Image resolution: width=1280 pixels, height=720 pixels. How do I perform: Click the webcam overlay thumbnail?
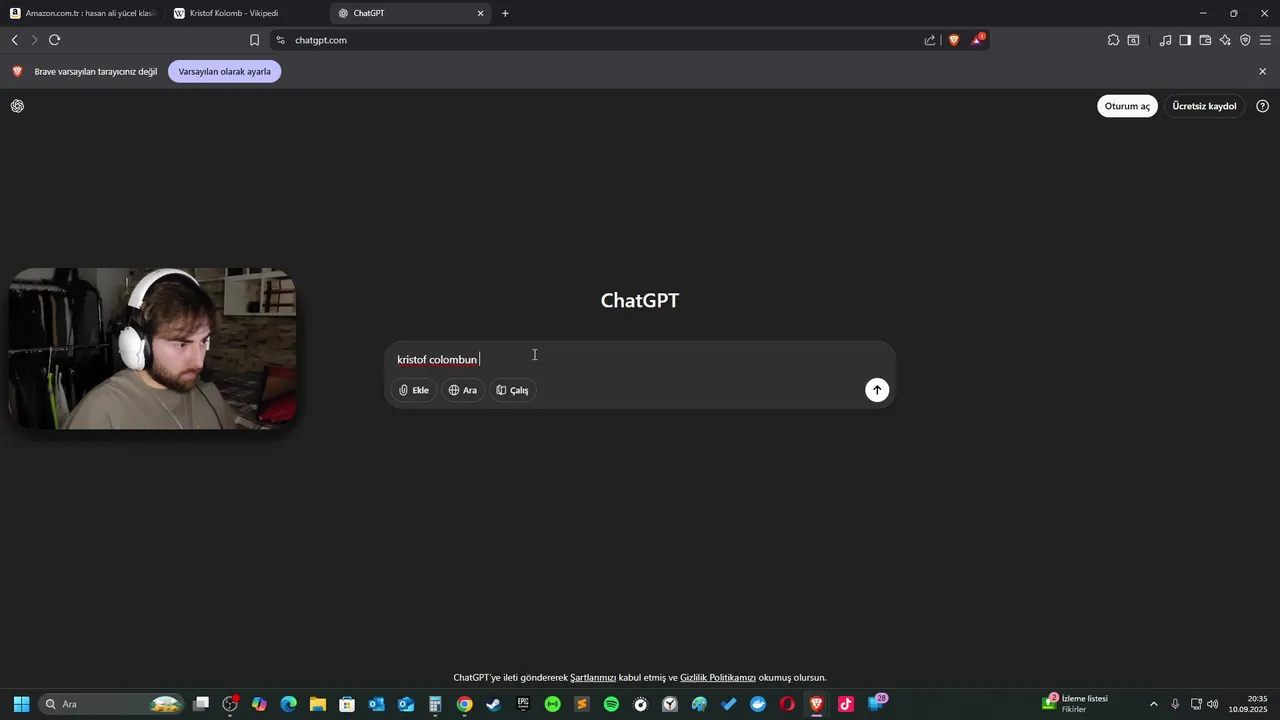pos(152,348)
